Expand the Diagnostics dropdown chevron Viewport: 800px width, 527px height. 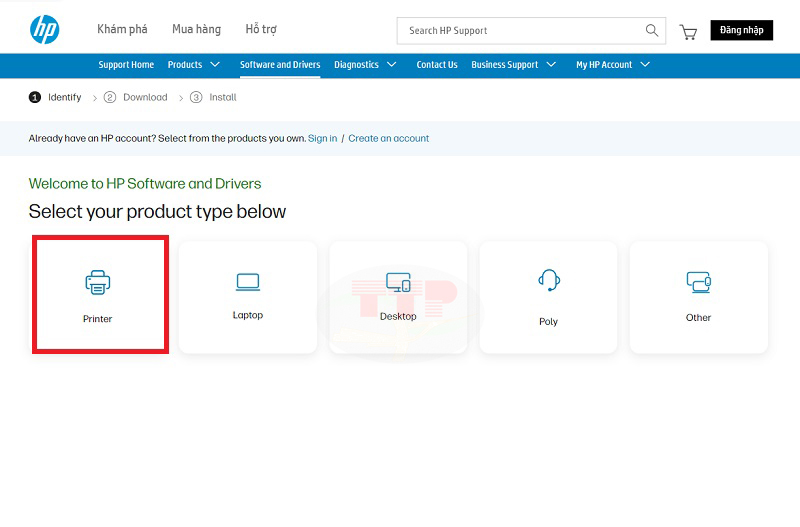coord(391,64)
